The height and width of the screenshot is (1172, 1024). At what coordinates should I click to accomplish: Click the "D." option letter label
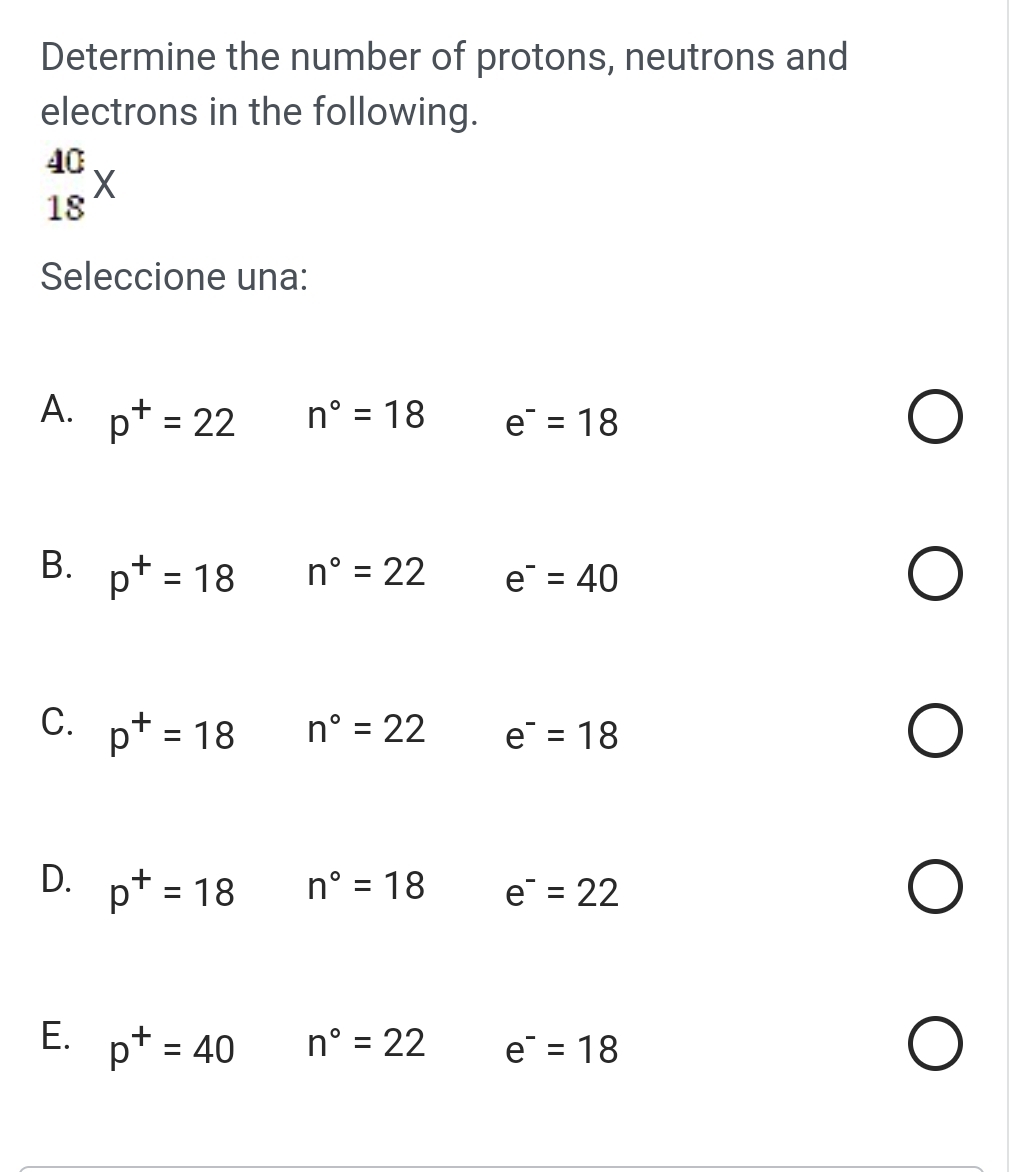58,877
